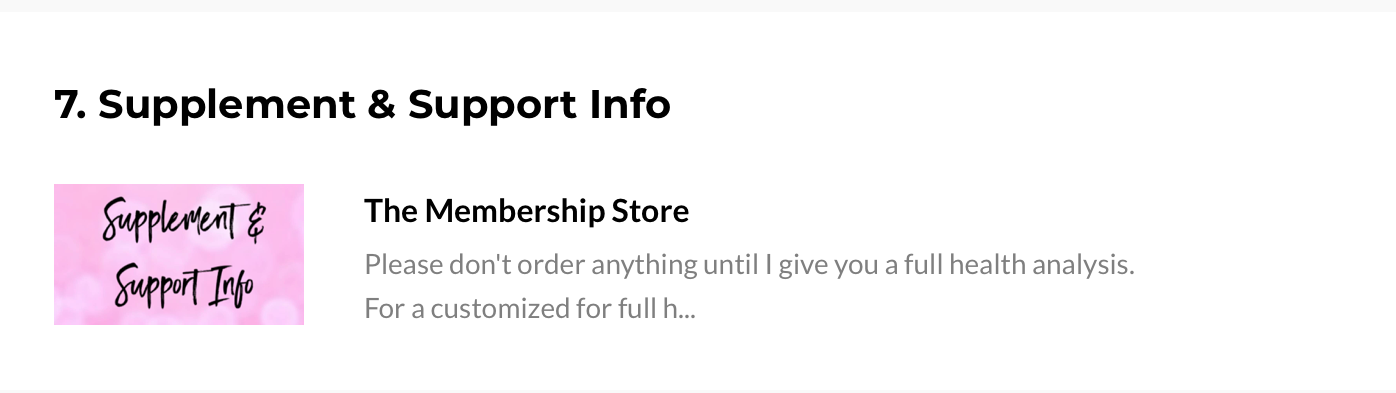Click the word 'Membership' in the lesson title
1396x393 pixels.
[x=510, y=211]
